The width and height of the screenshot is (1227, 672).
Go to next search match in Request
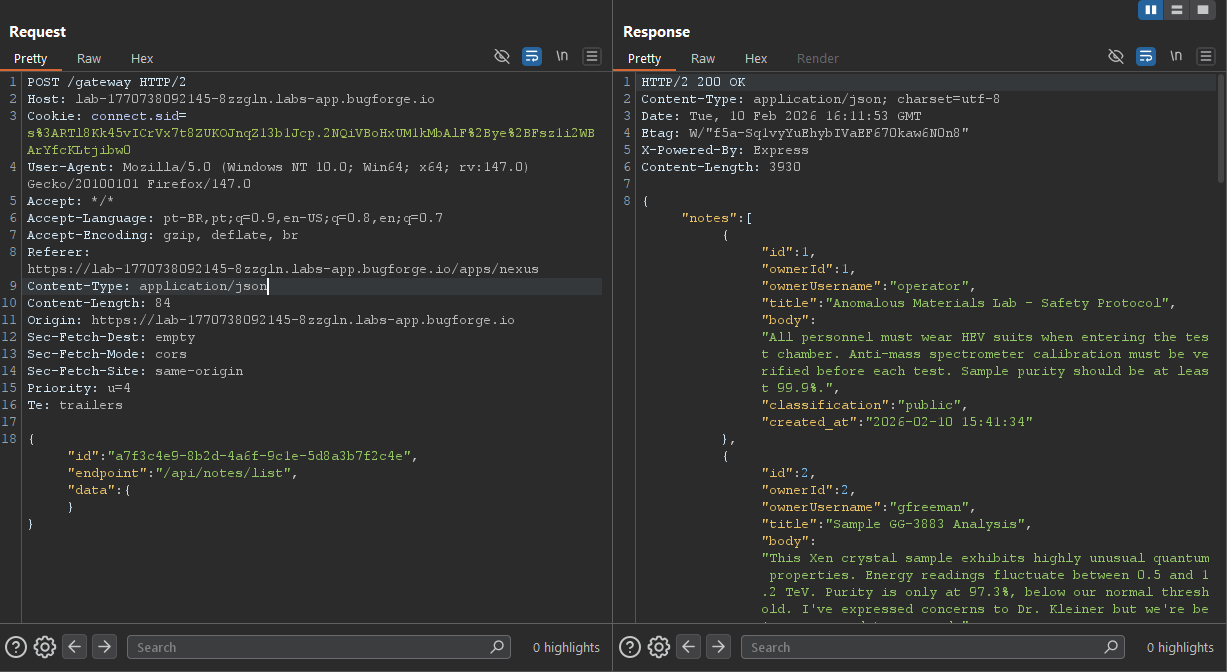(104, 647)
